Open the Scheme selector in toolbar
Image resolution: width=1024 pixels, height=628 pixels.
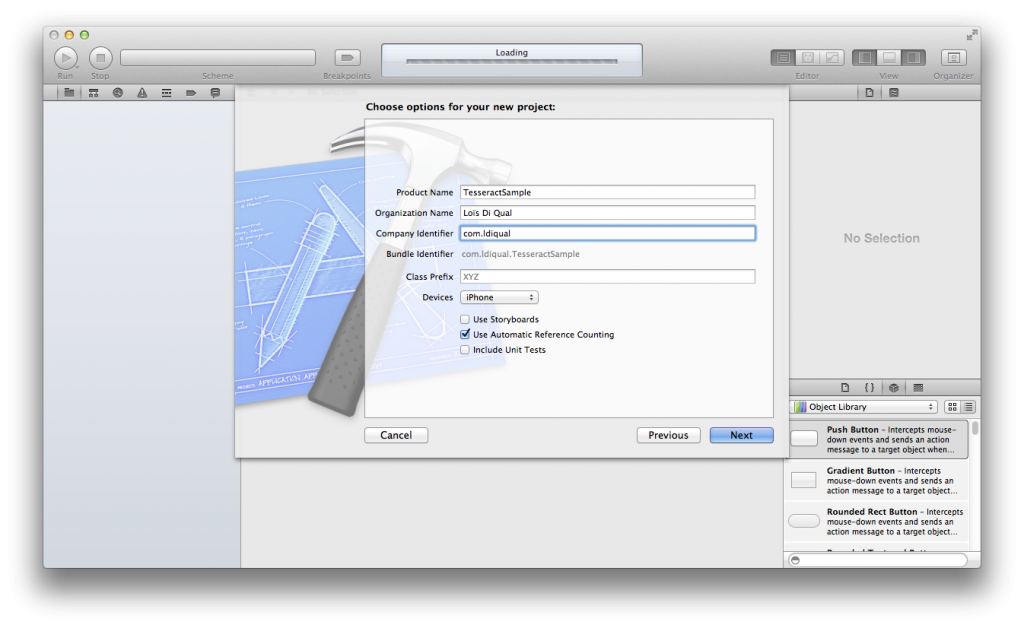(x=217, y=58)
